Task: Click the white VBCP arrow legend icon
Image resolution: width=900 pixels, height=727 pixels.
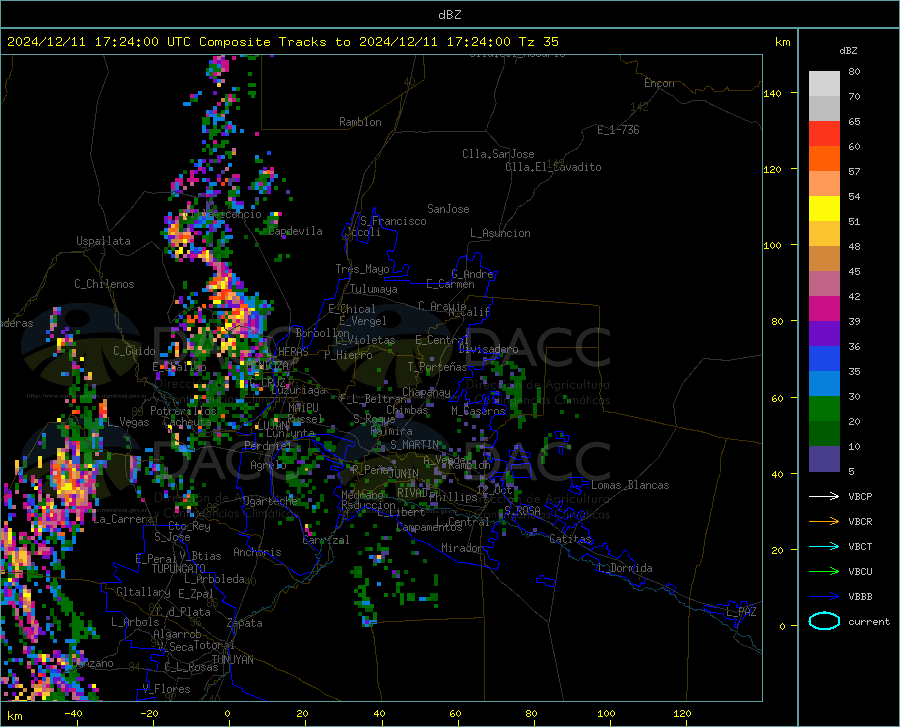Action: [824, 496]
